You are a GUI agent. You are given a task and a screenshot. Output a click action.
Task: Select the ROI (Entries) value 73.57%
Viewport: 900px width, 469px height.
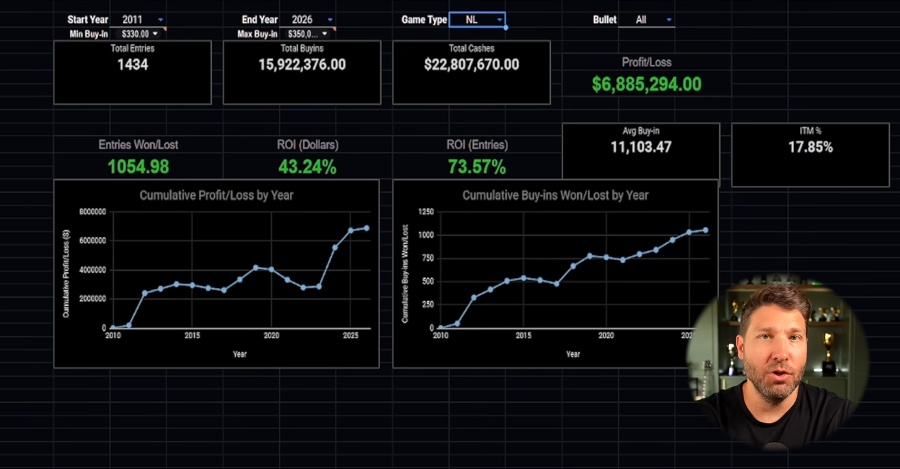(477, 166)
